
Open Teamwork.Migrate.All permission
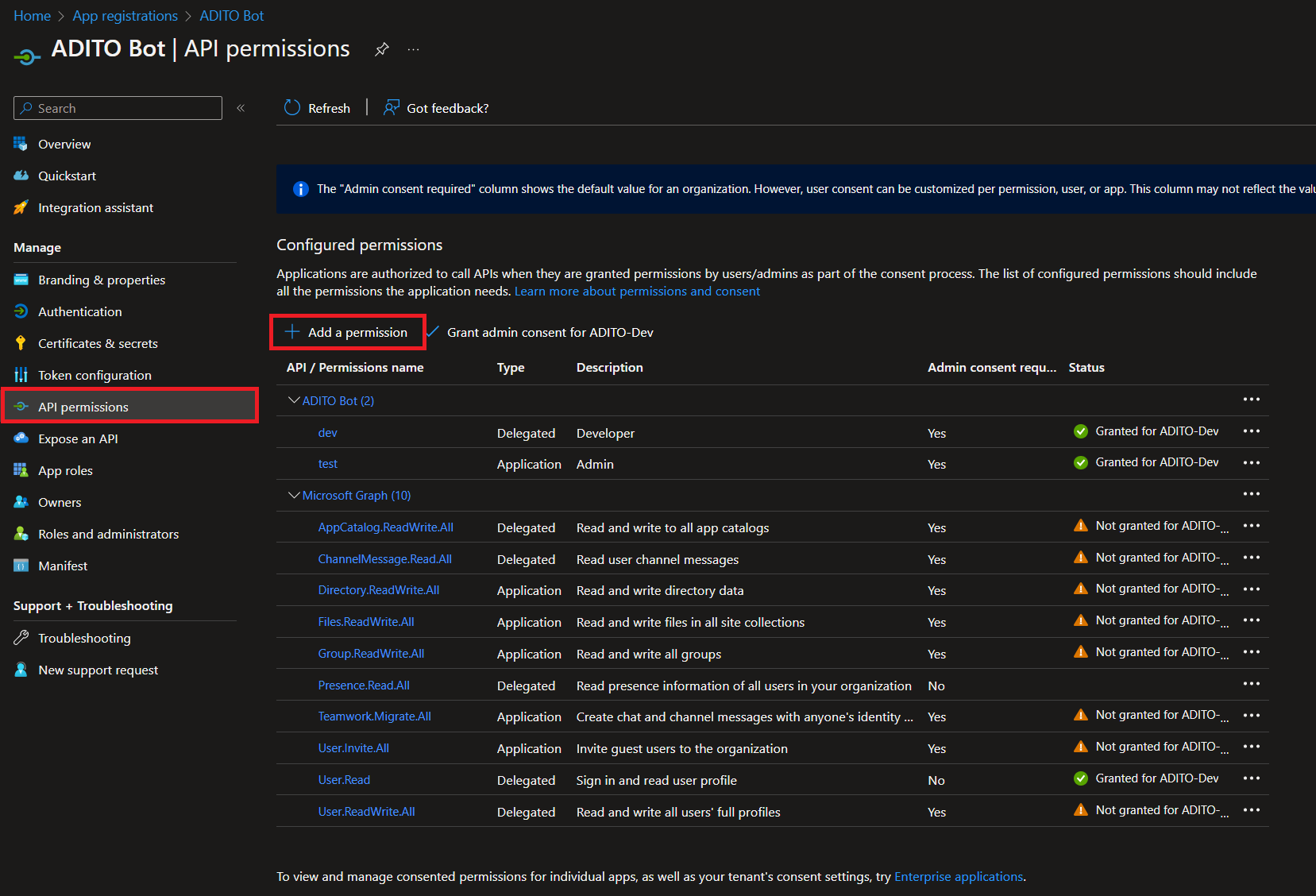click(x=374, y=716)
